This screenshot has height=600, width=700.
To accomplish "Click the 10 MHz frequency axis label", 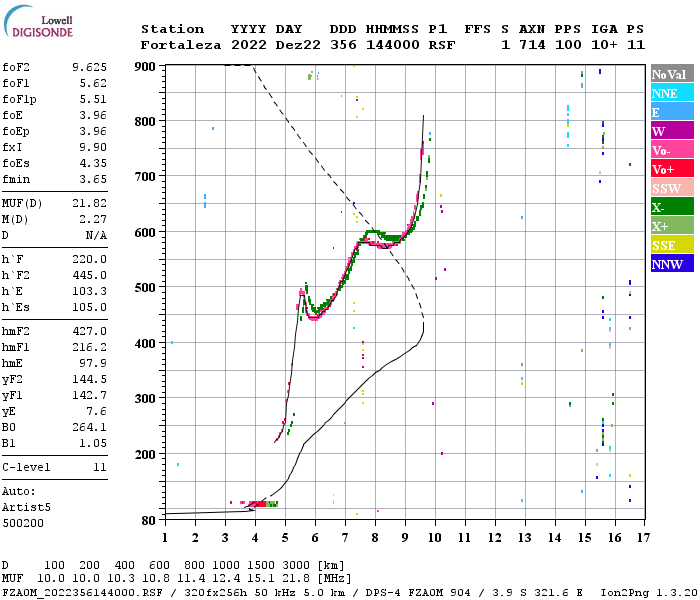I will point(435,538).
